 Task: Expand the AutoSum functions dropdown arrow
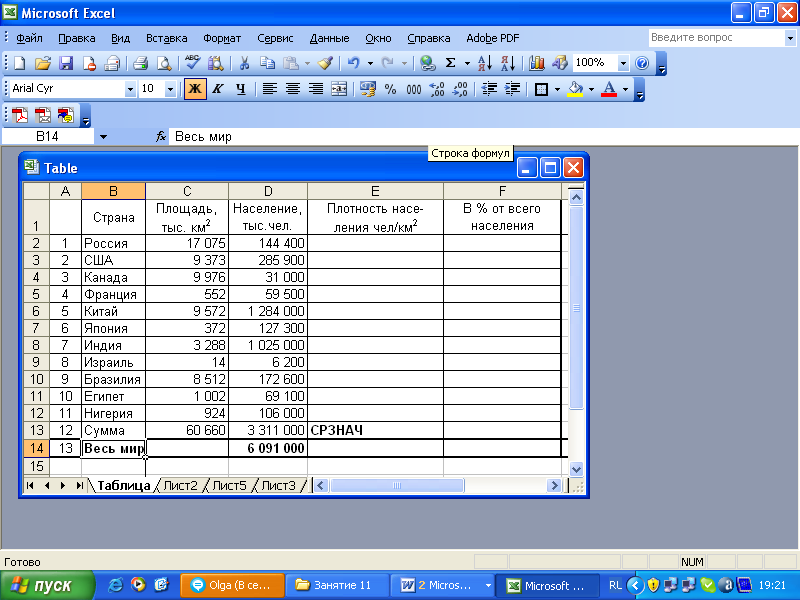tap(467, 63)
